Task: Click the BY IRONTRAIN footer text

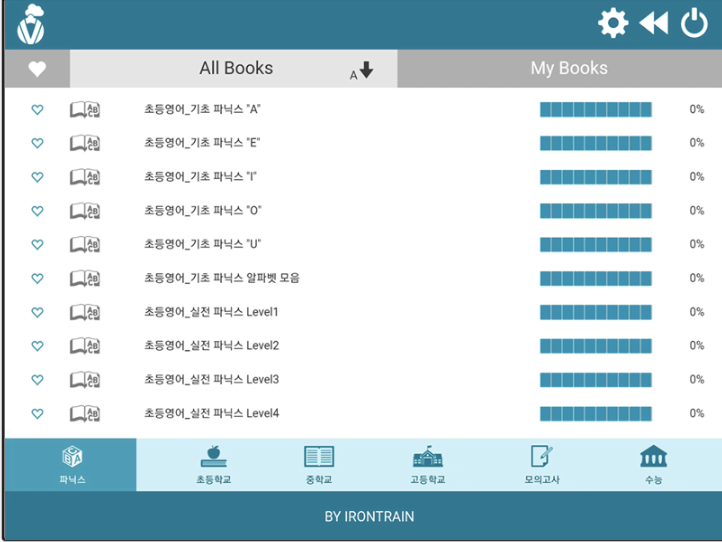Action: tap(369, 516)
